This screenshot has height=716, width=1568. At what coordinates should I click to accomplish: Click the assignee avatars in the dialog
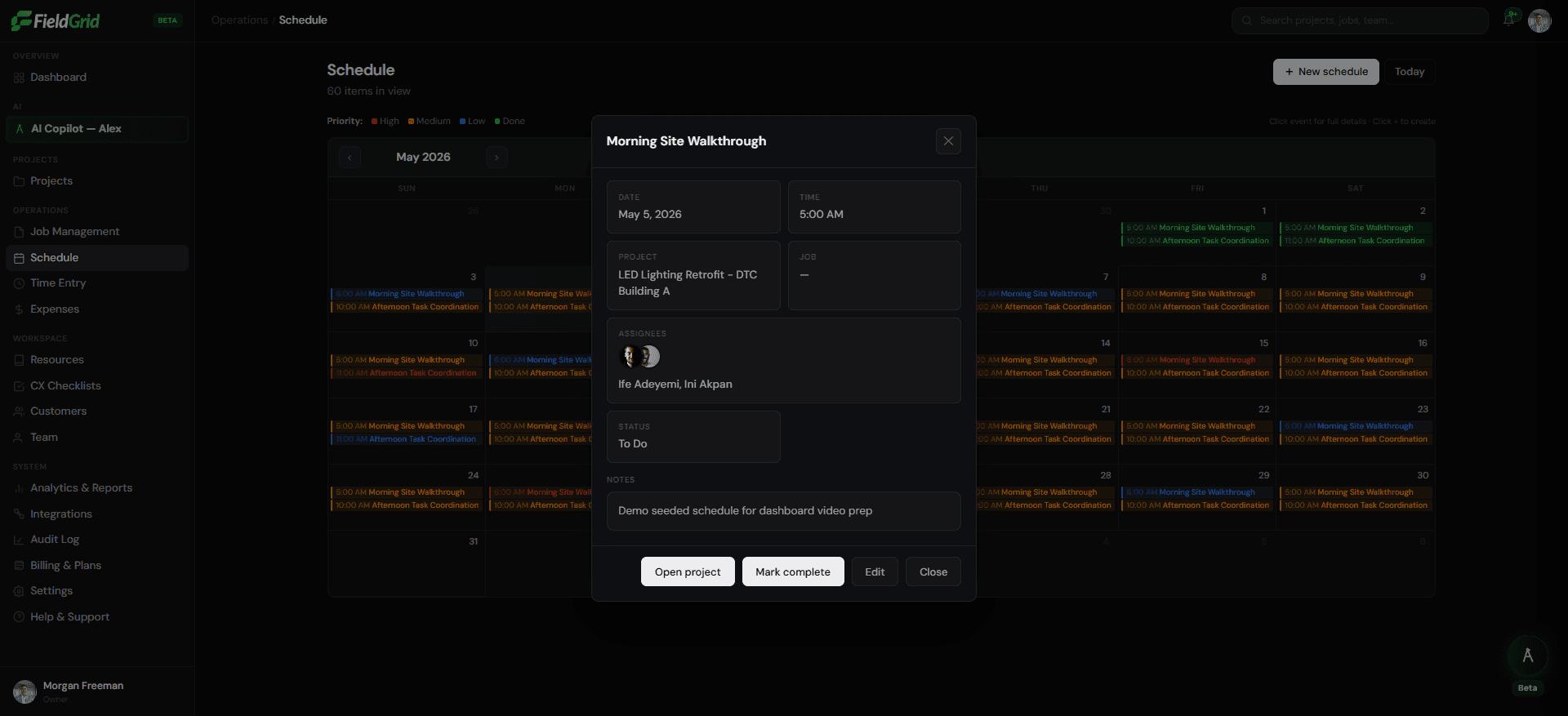[639, 357]
